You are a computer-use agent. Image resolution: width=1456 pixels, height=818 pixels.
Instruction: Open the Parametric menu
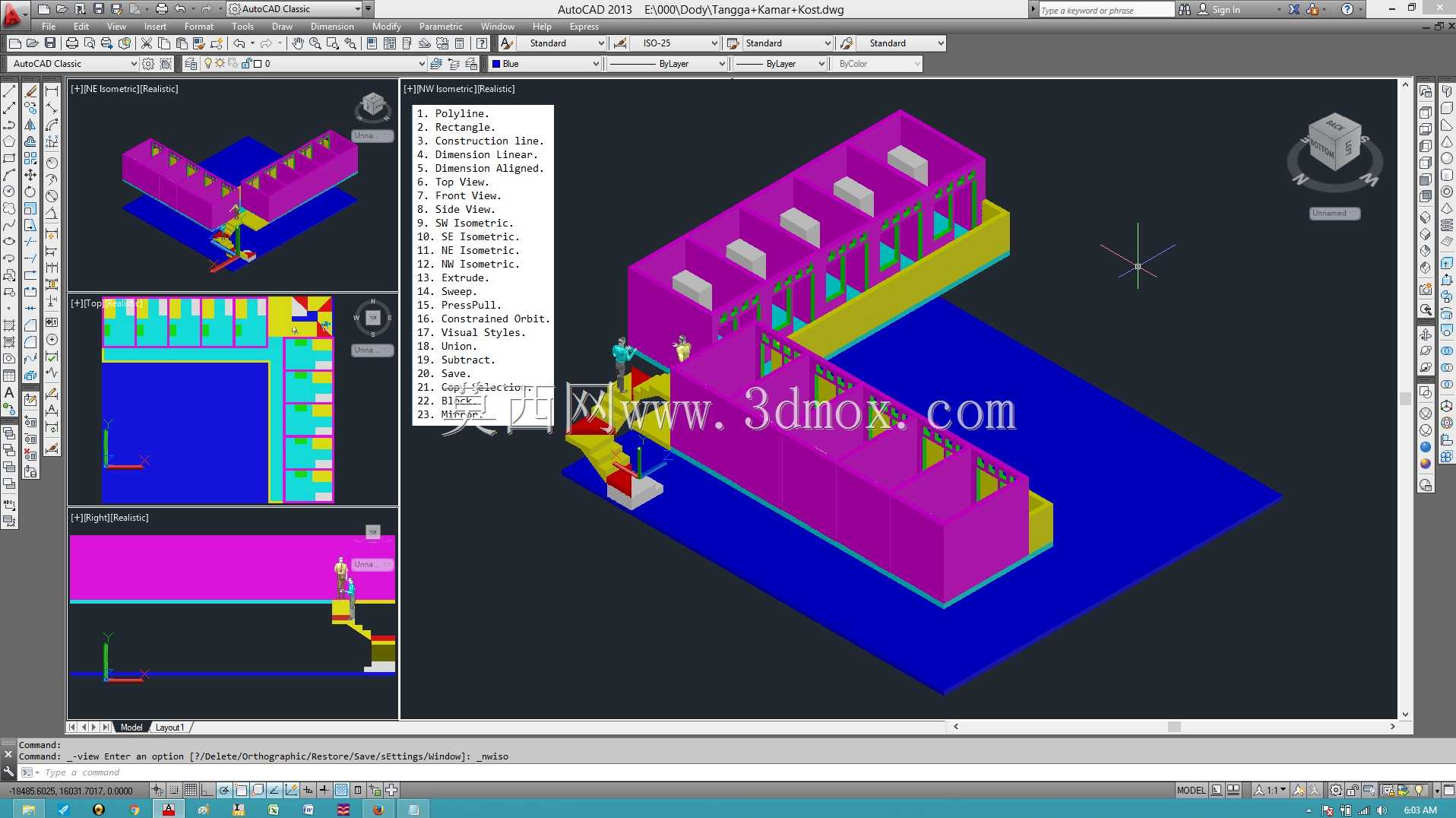[441, 27]
